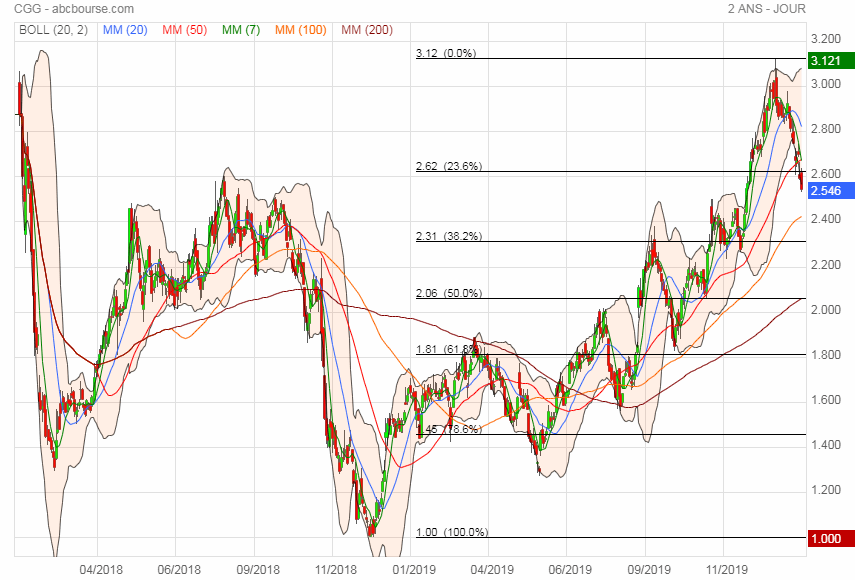Image resolution: width=855 pixels, height=580 pixels.
Task: Select the orange MM (100) legend entry
Action: 300,30
